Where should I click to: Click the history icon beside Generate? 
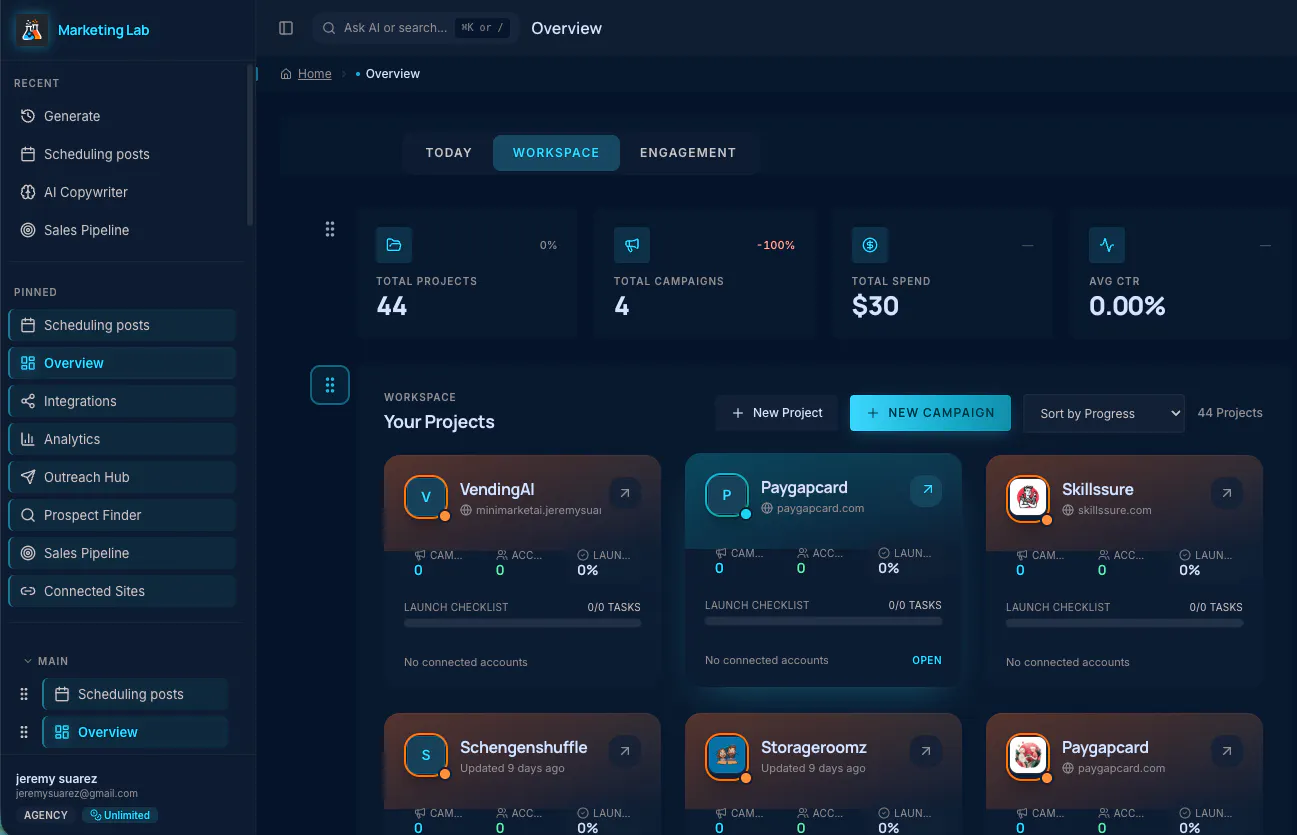[28, 116]
